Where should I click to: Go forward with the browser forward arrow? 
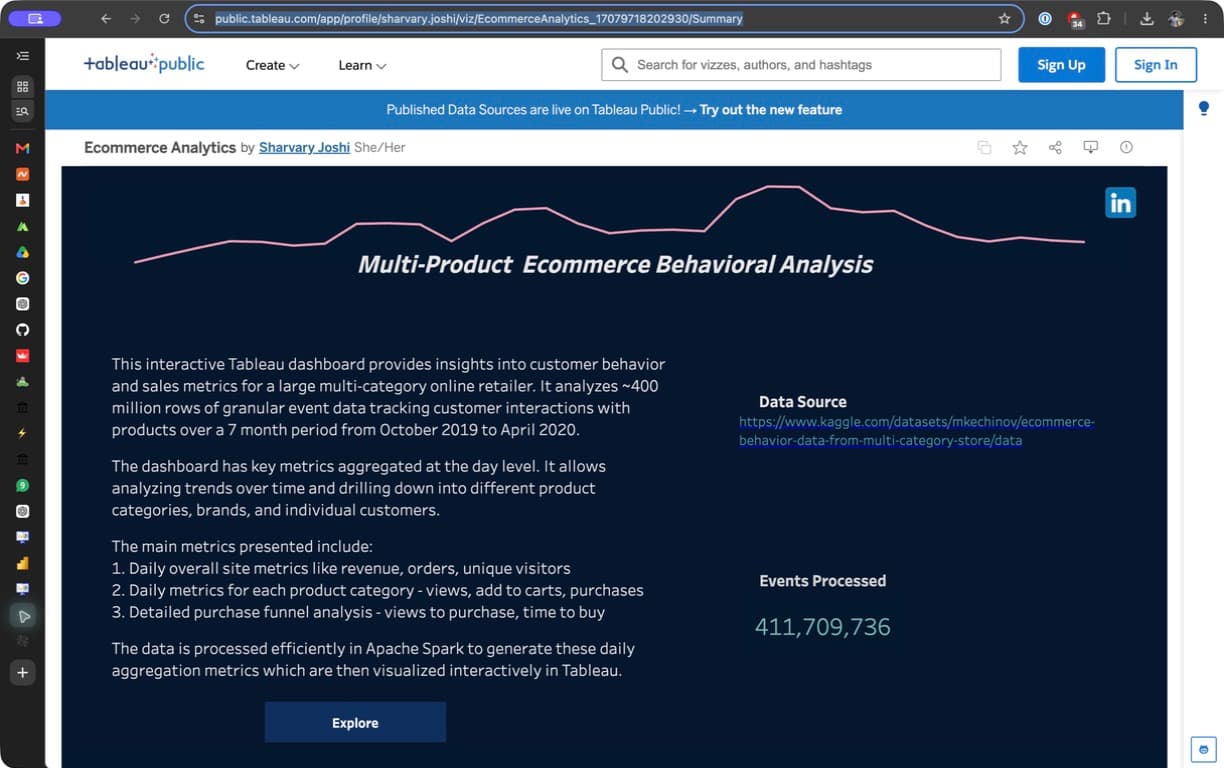(x=135, y=18)
